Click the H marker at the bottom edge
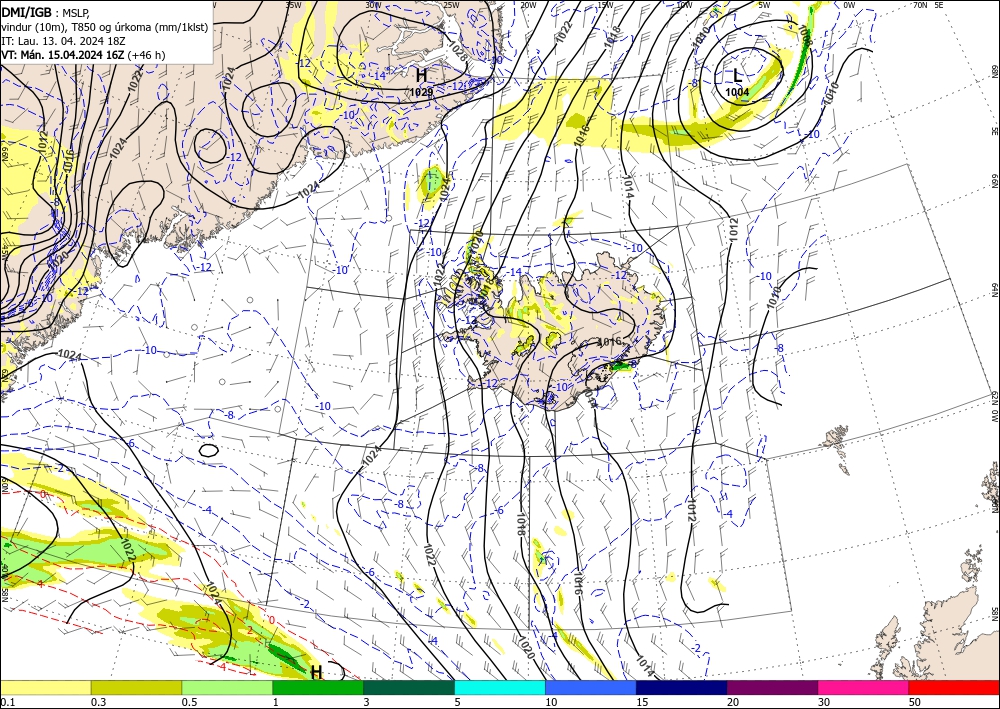1000x709 pixels. pyautogui.click(x=316, y=672)
